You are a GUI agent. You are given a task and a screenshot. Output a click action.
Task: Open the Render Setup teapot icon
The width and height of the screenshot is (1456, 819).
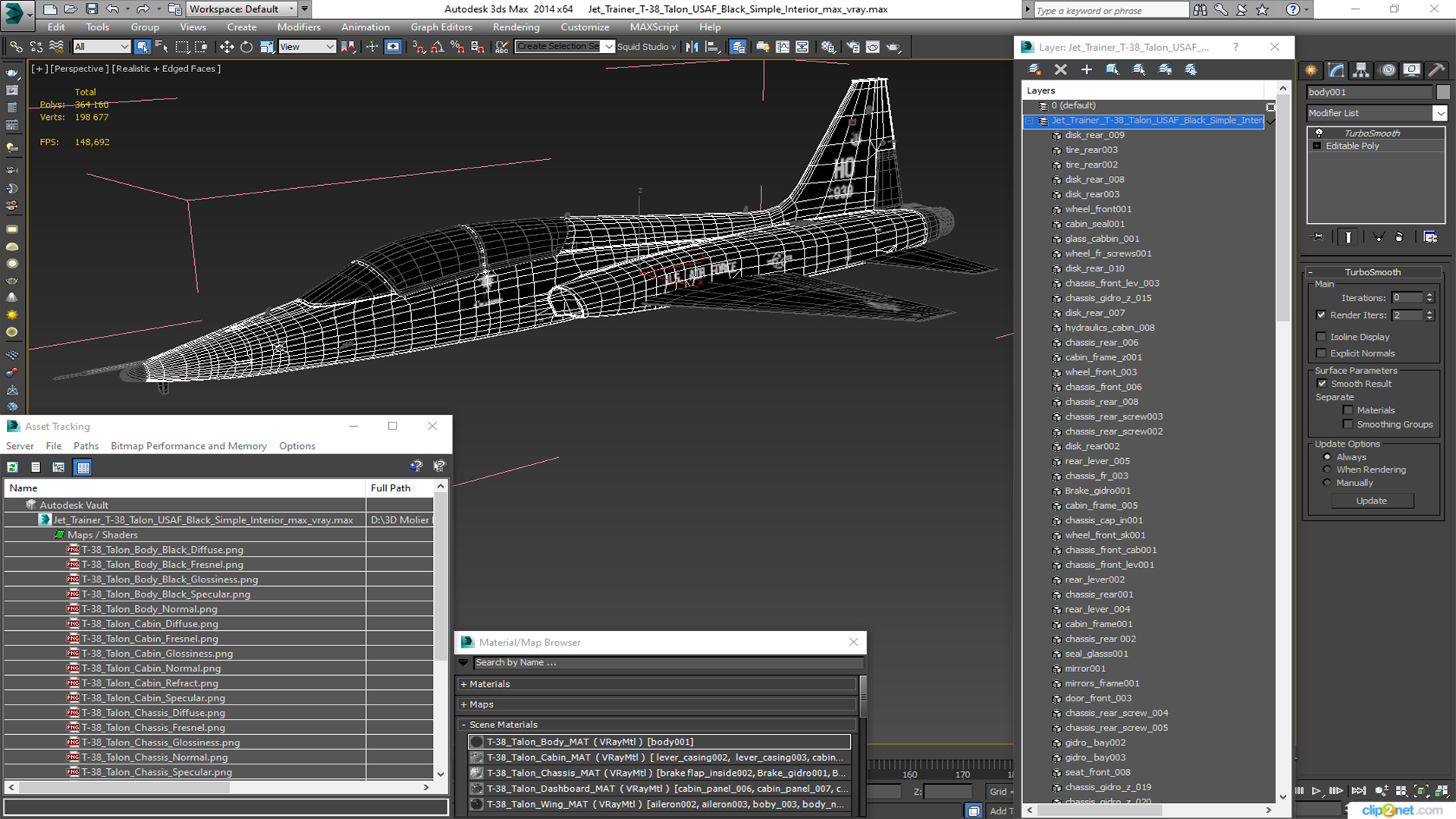(x=853, y=47)
